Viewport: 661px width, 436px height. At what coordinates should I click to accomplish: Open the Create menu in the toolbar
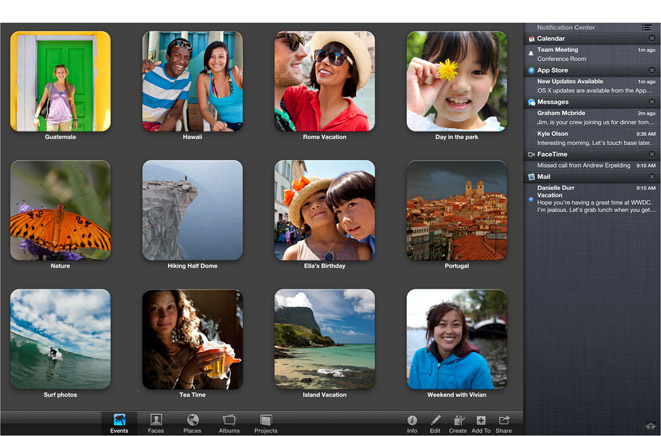(458, 422)
